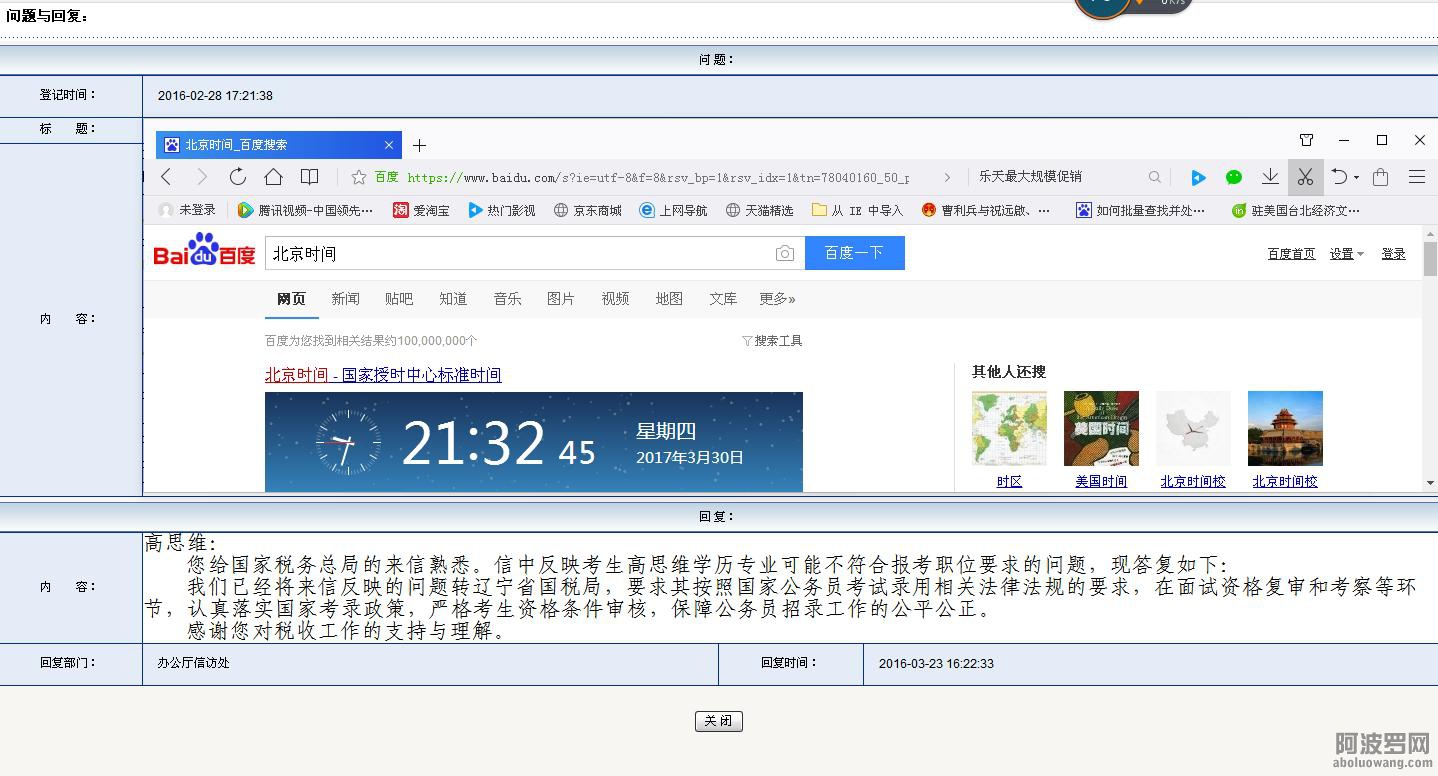
Task: Click the search magnifier in search box
Action: 1155,177
